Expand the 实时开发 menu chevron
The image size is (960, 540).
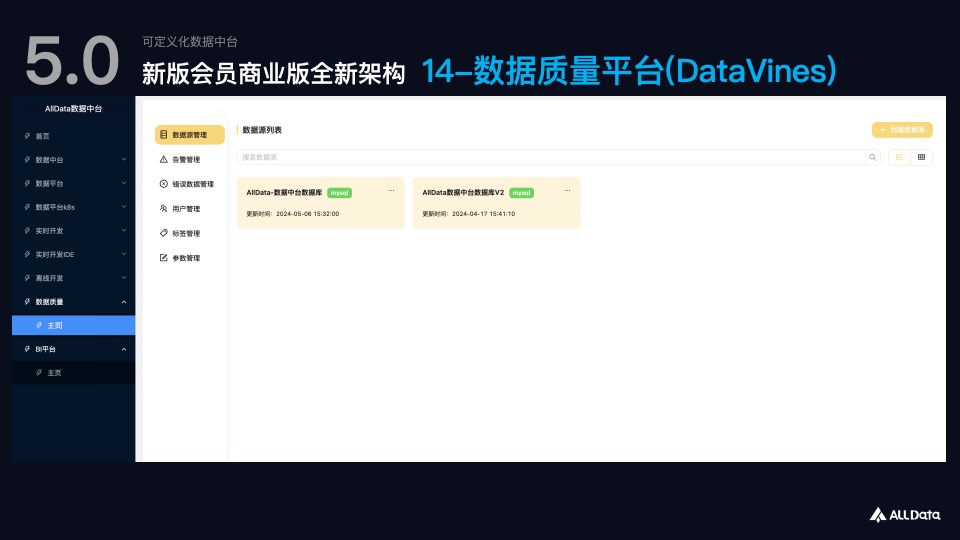click(x=124, y=231)
